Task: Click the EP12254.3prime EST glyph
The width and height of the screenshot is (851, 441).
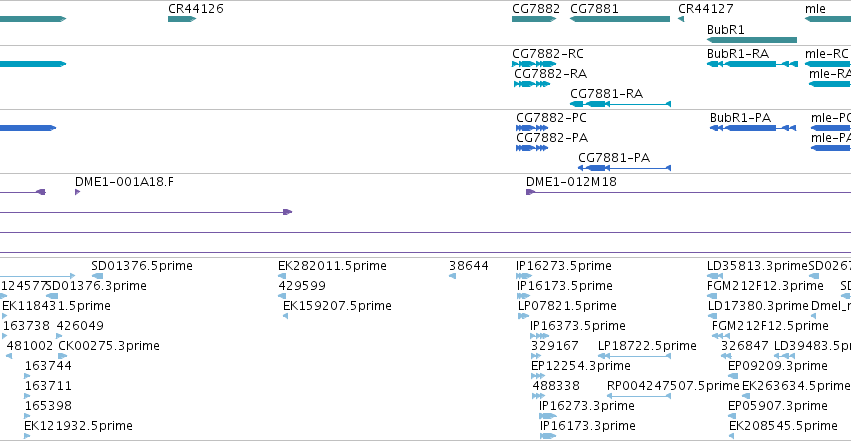Action: (538, 376)
